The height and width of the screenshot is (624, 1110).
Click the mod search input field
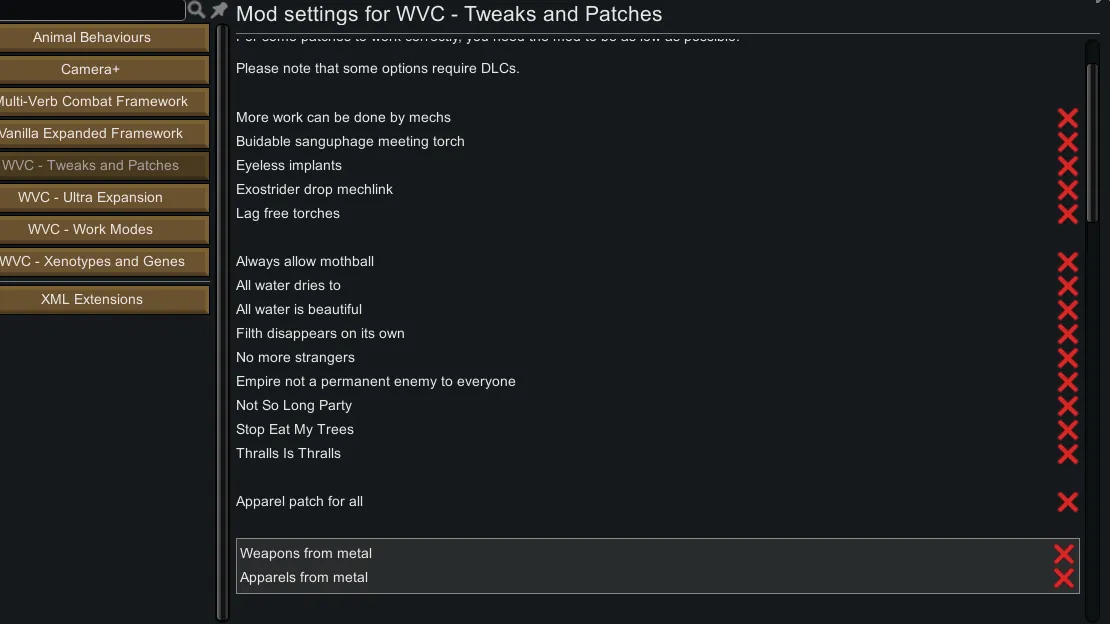click(90, 10)
